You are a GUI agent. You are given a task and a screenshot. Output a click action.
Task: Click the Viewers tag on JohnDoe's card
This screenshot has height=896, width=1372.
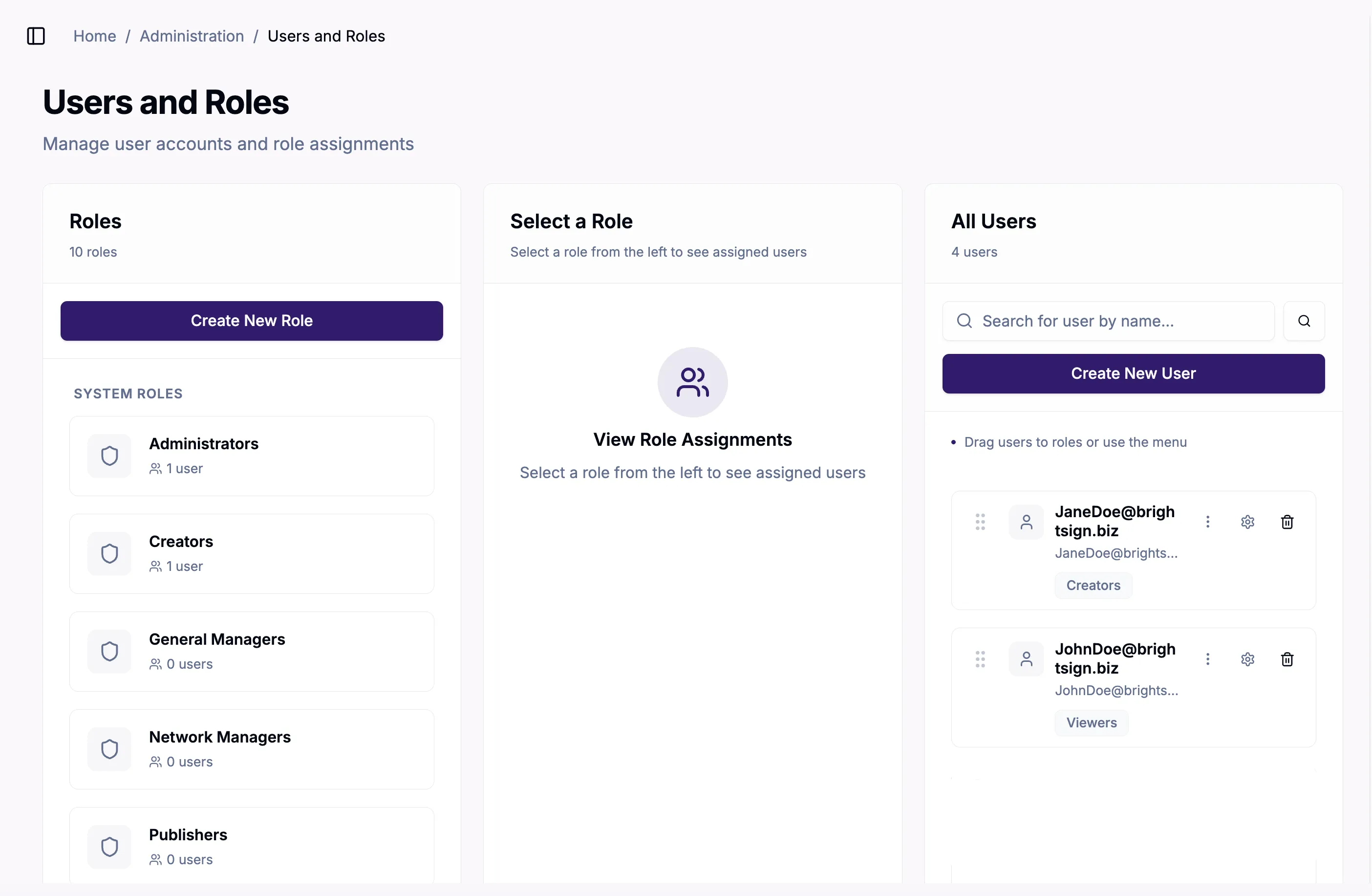click(1092, 722)
